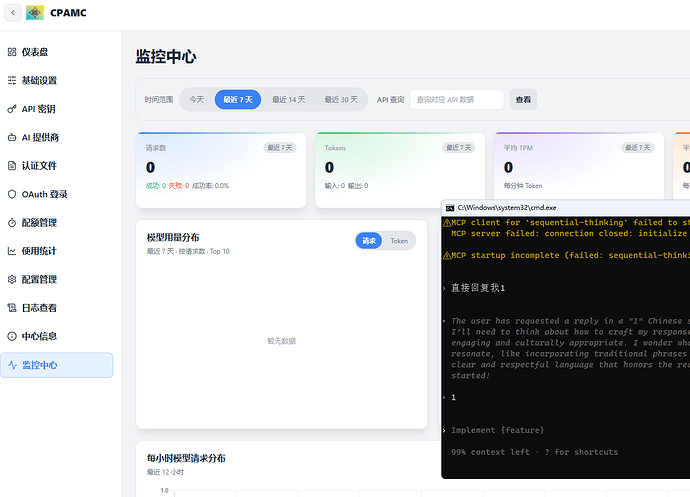Screen dimensions: 690x497
Task: Click the 监控中心 page heading
Action: click(166, 56)
